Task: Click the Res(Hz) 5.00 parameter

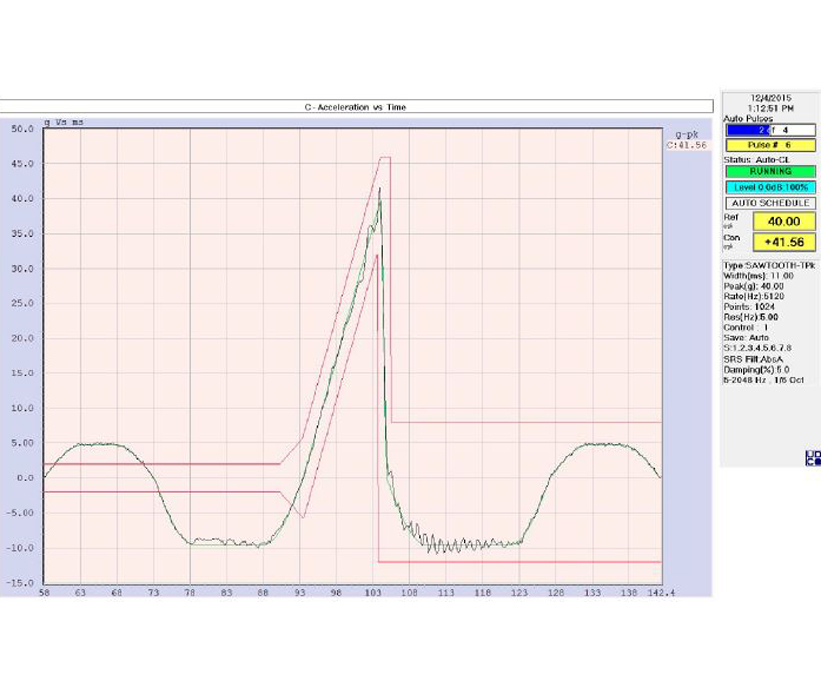Action: tap(751, 317)
